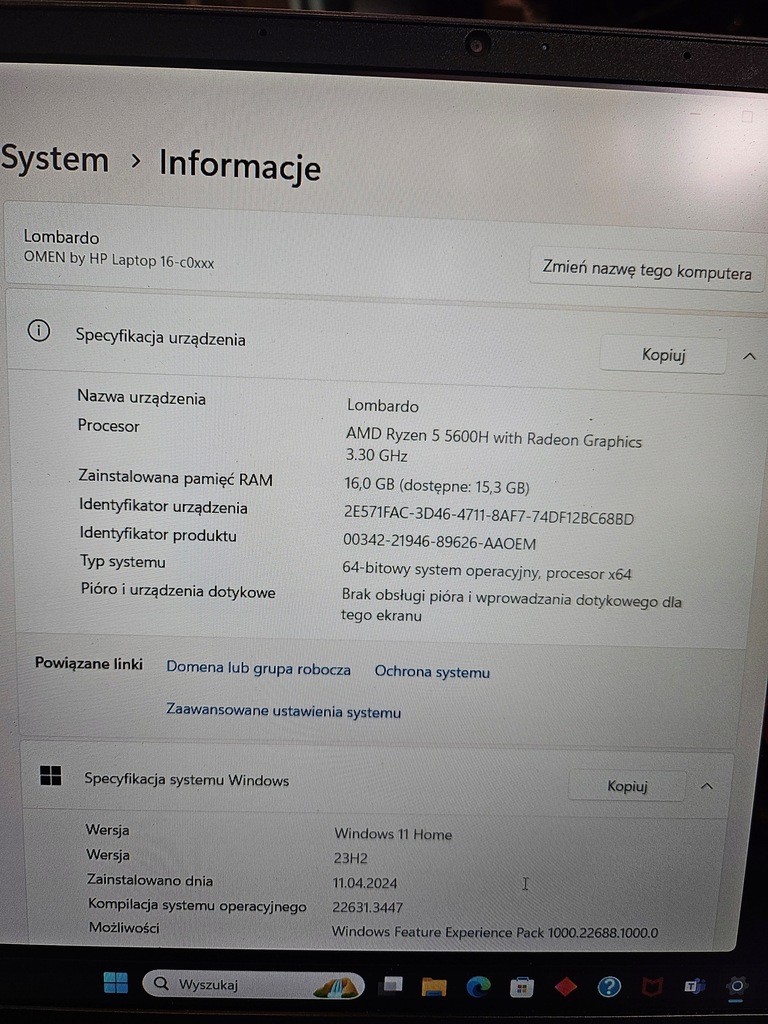The image size is (768, 1024).
Task: Click the Wyszukaj taskbar search box
Action: click(x=253, y=985)
